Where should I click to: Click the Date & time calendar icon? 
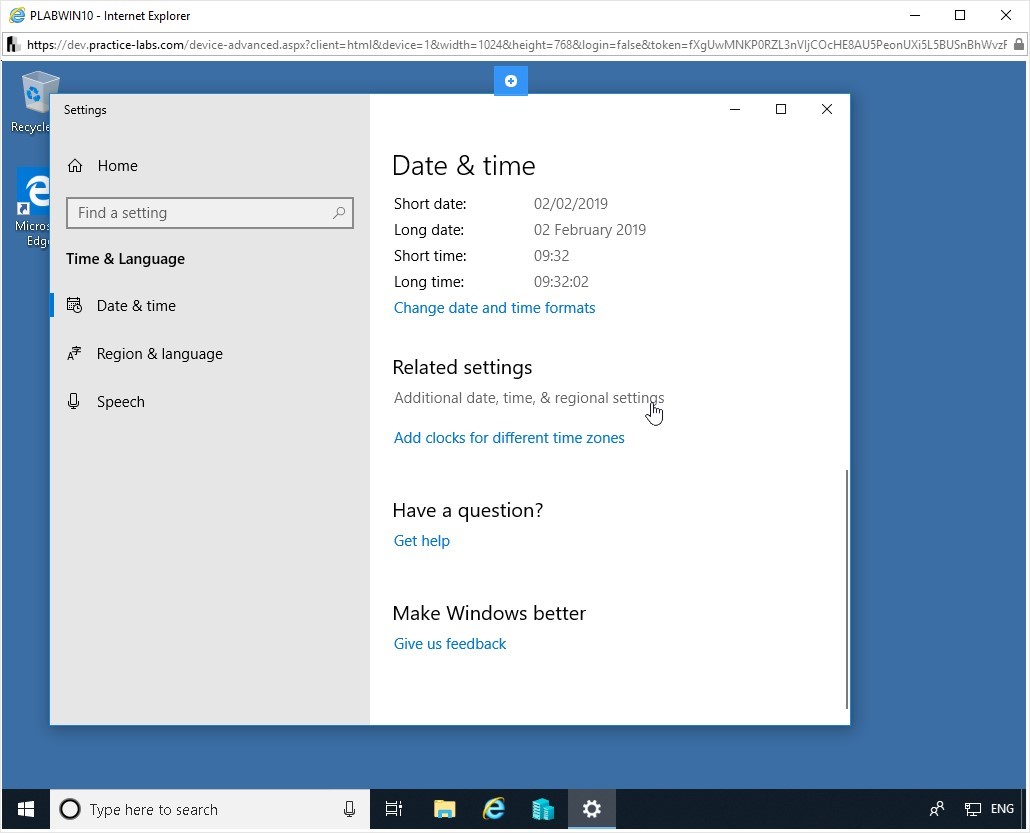pyautogui.click(x=74, y=305)
